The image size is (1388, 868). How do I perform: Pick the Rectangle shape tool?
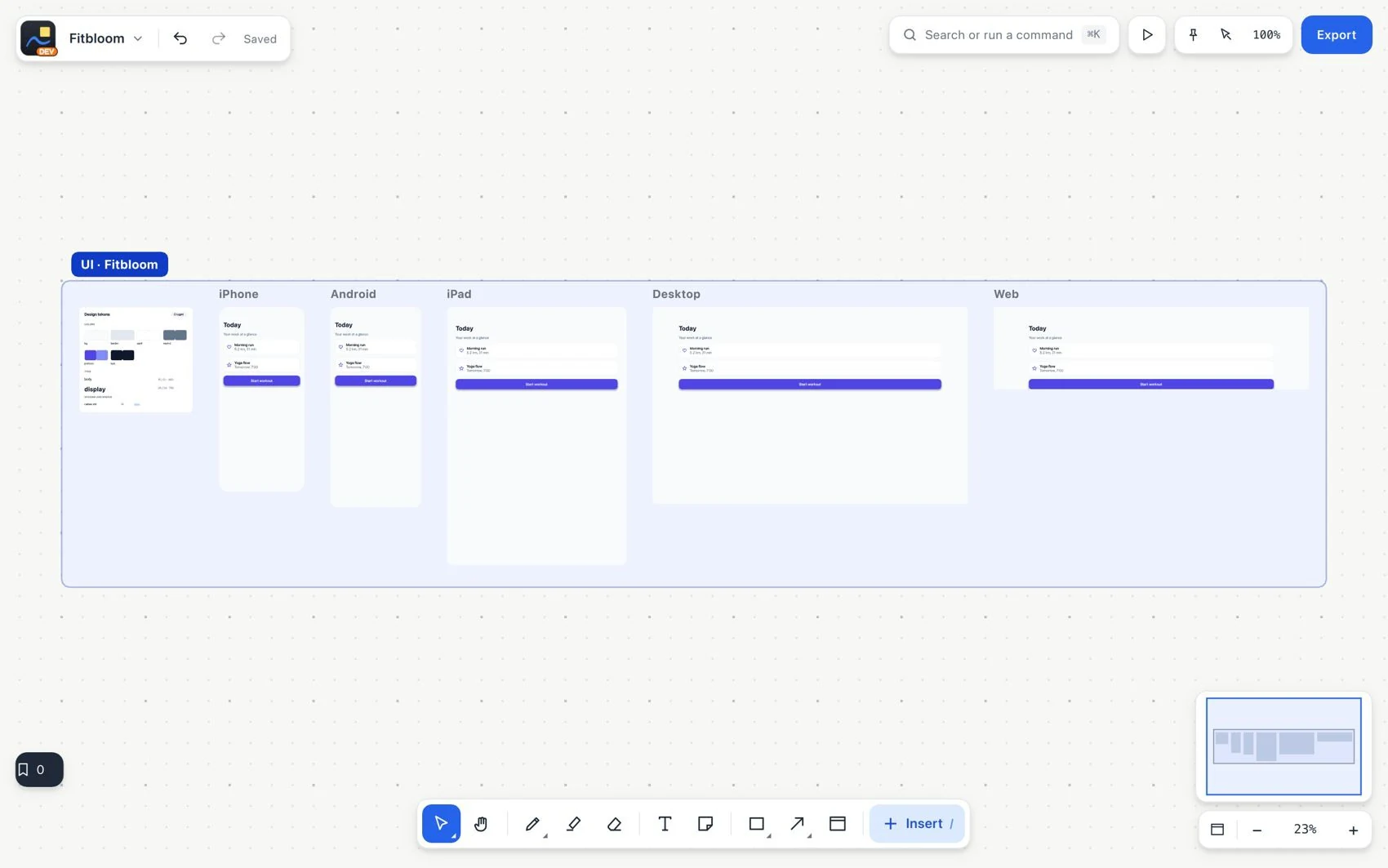(756, 823)
